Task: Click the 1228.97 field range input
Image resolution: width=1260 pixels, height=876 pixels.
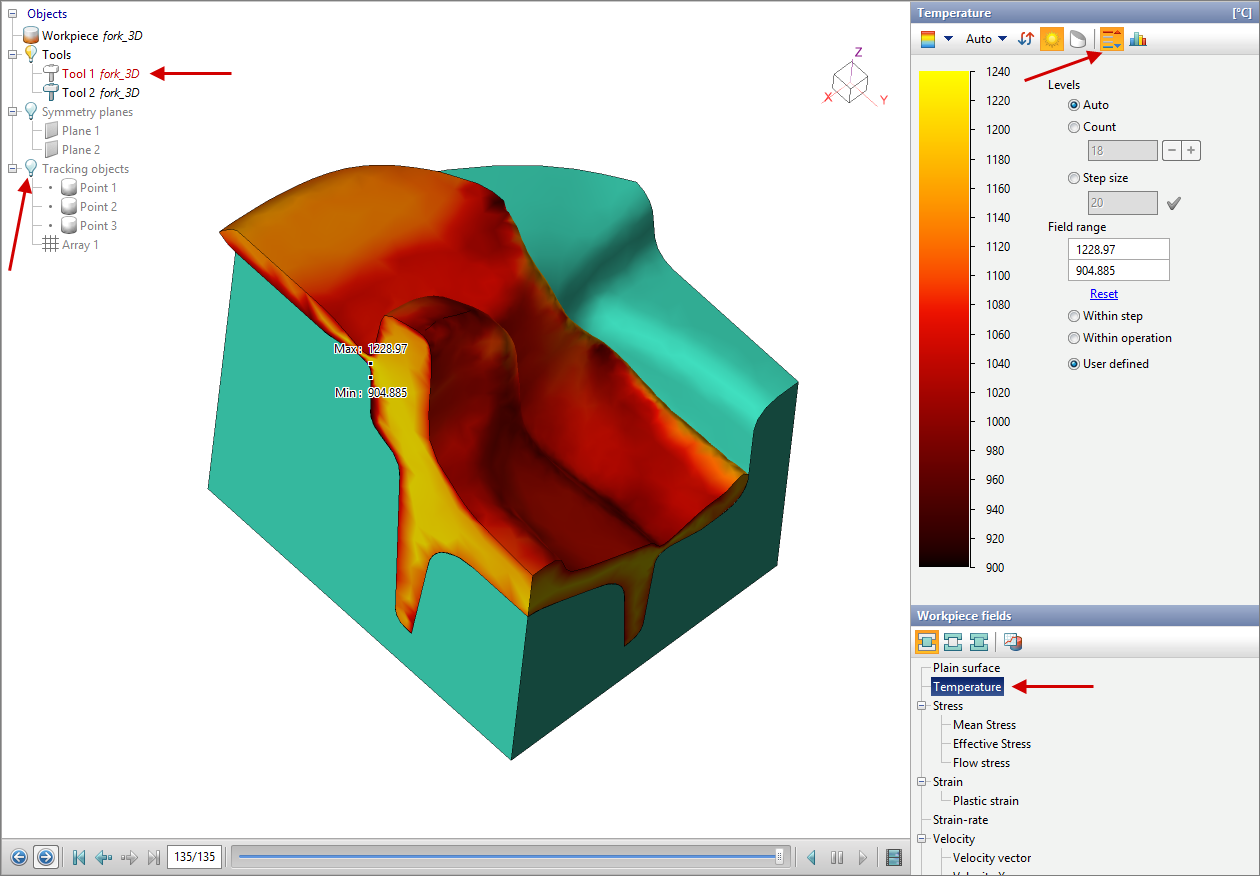Action: (x=1118, y=249)
